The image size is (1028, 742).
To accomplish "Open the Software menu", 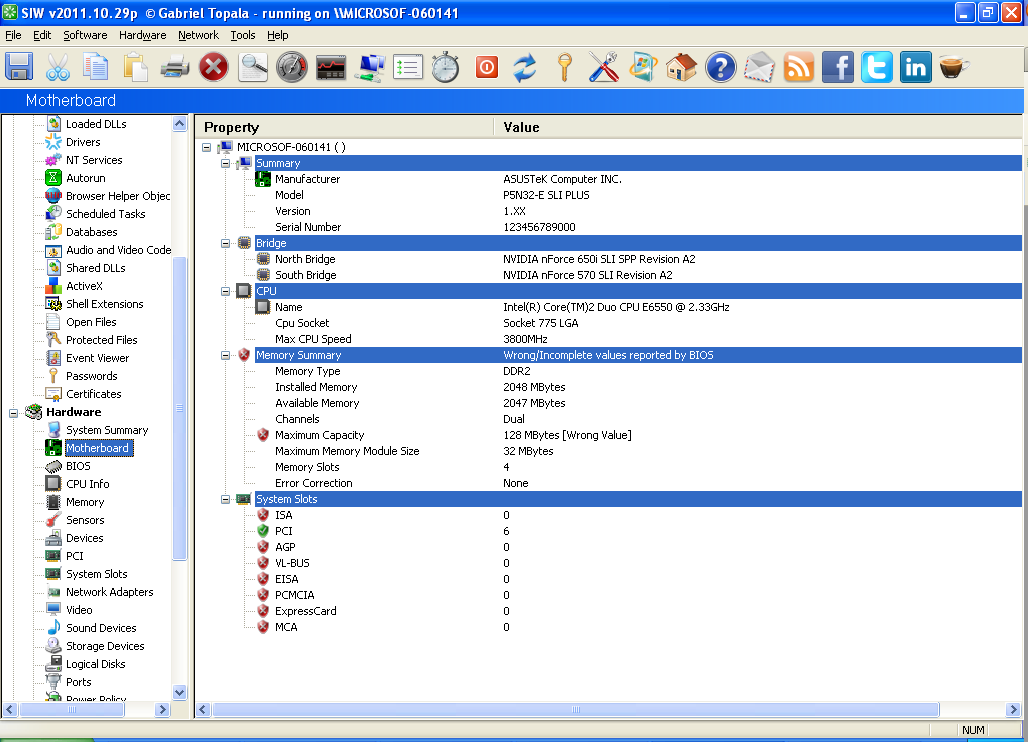I will tap(85, 35).
